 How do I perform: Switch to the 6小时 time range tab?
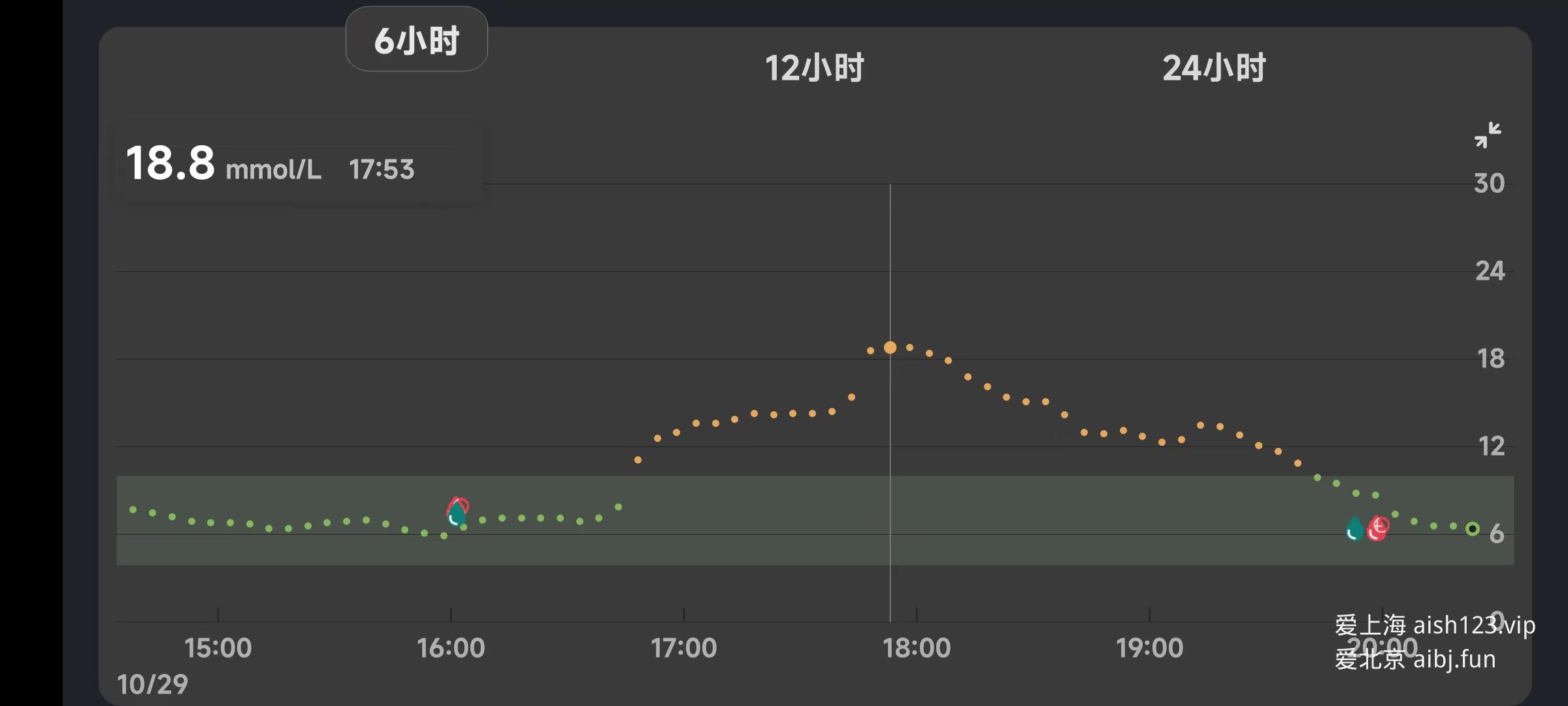tap(416, 39)
